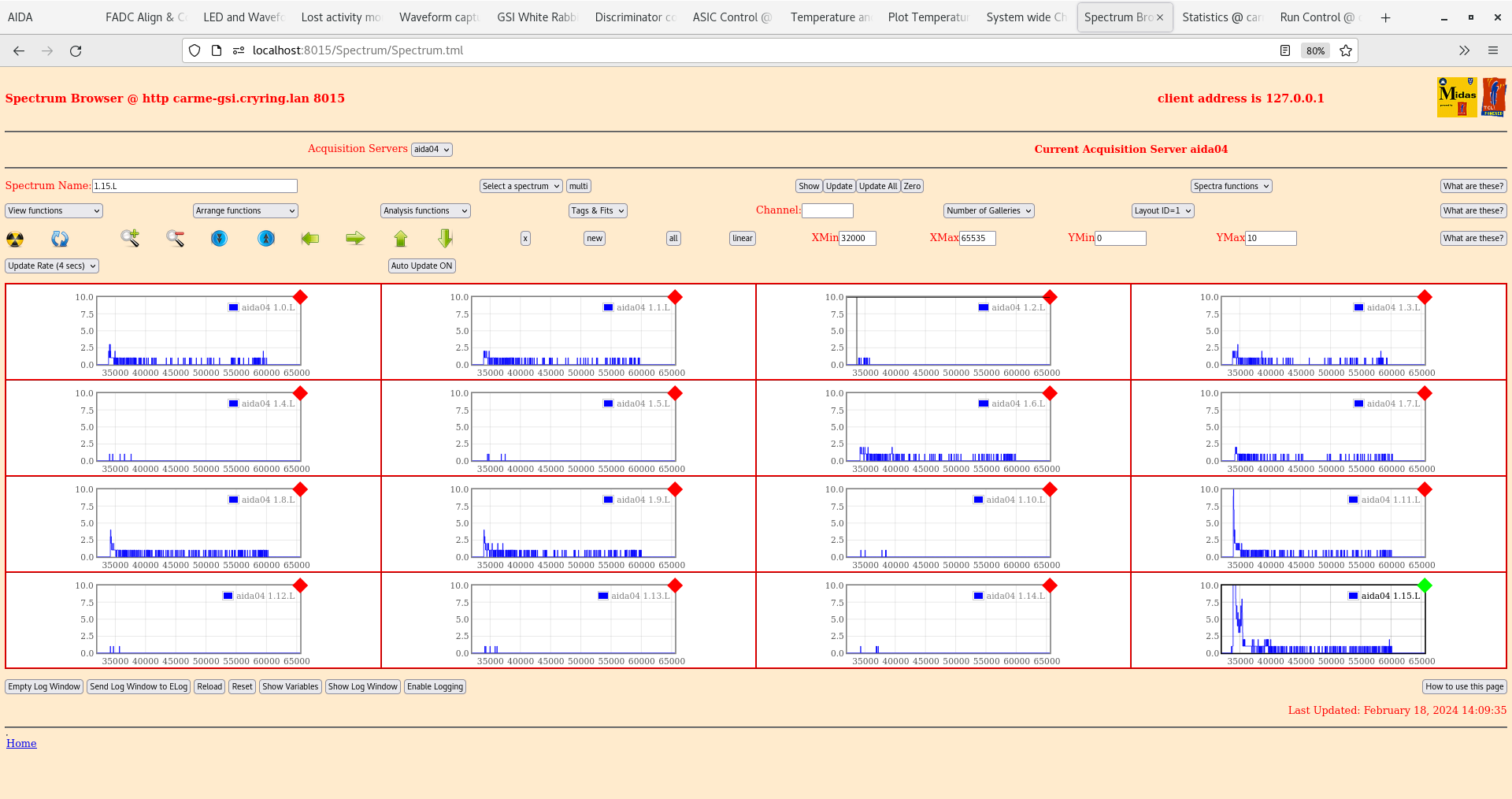Click the zoom in magnifier icon
This screenshot has height=799, width=1512.
tap(130, 238)
